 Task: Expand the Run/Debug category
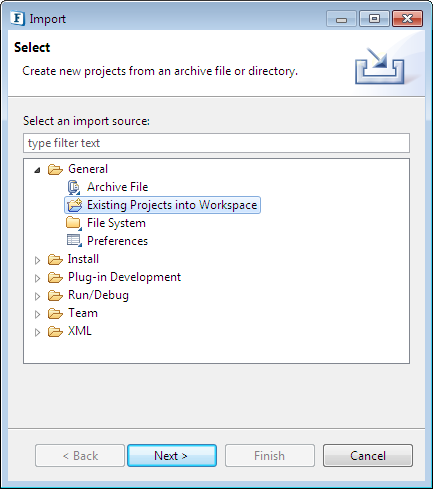click(x=37, y=296)
